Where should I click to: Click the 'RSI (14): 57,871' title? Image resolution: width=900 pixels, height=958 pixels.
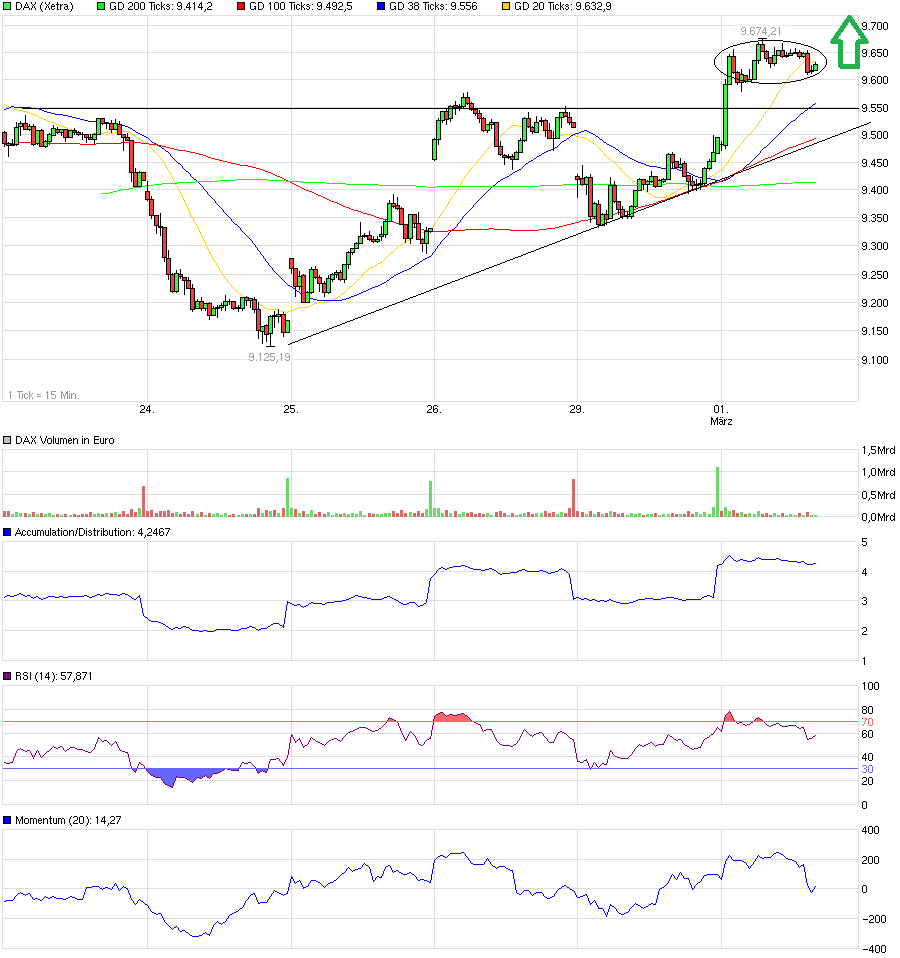pyautogui.click(x=54, y=676)
